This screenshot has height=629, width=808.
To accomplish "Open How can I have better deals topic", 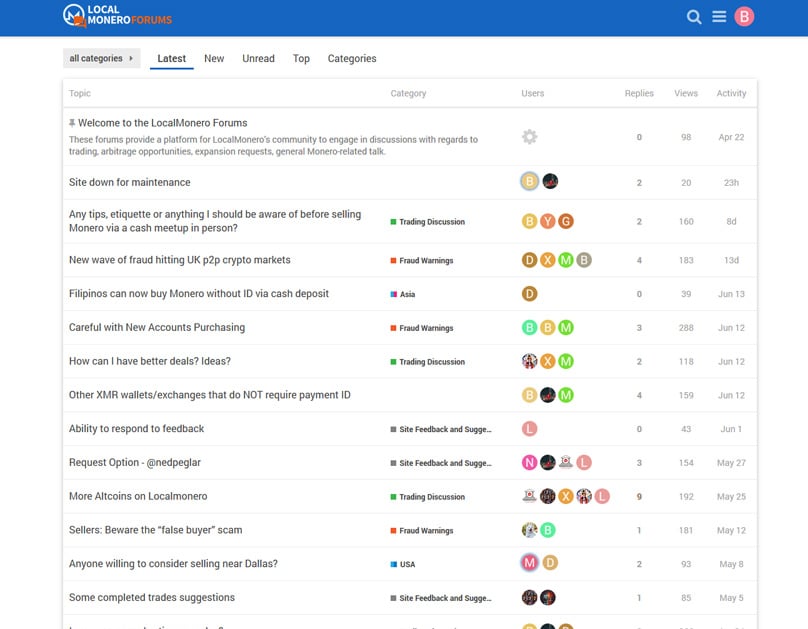I will (150, 361).
